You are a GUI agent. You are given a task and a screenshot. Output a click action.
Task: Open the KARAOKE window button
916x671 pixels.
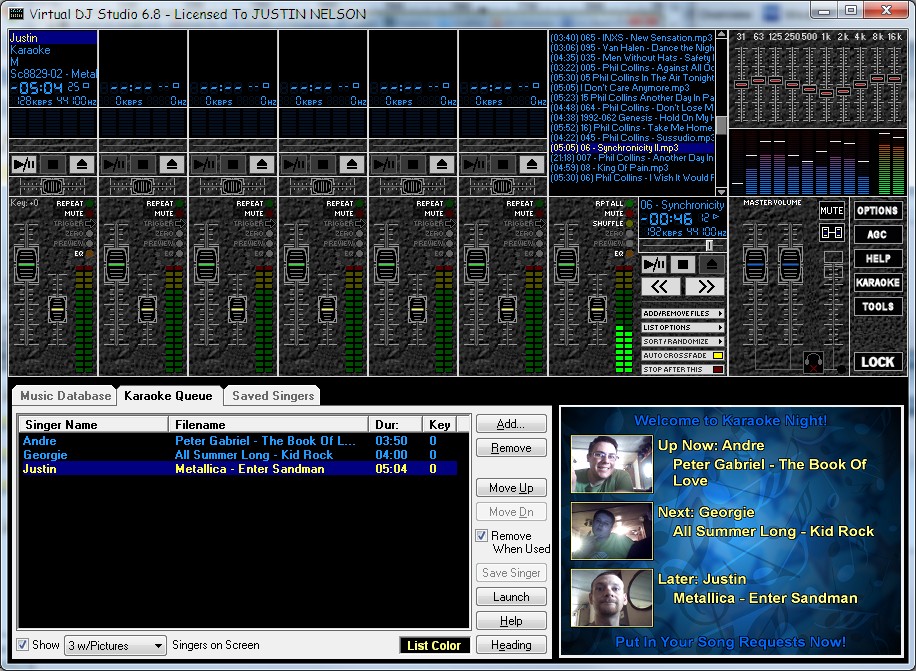(x=877, y=282)
